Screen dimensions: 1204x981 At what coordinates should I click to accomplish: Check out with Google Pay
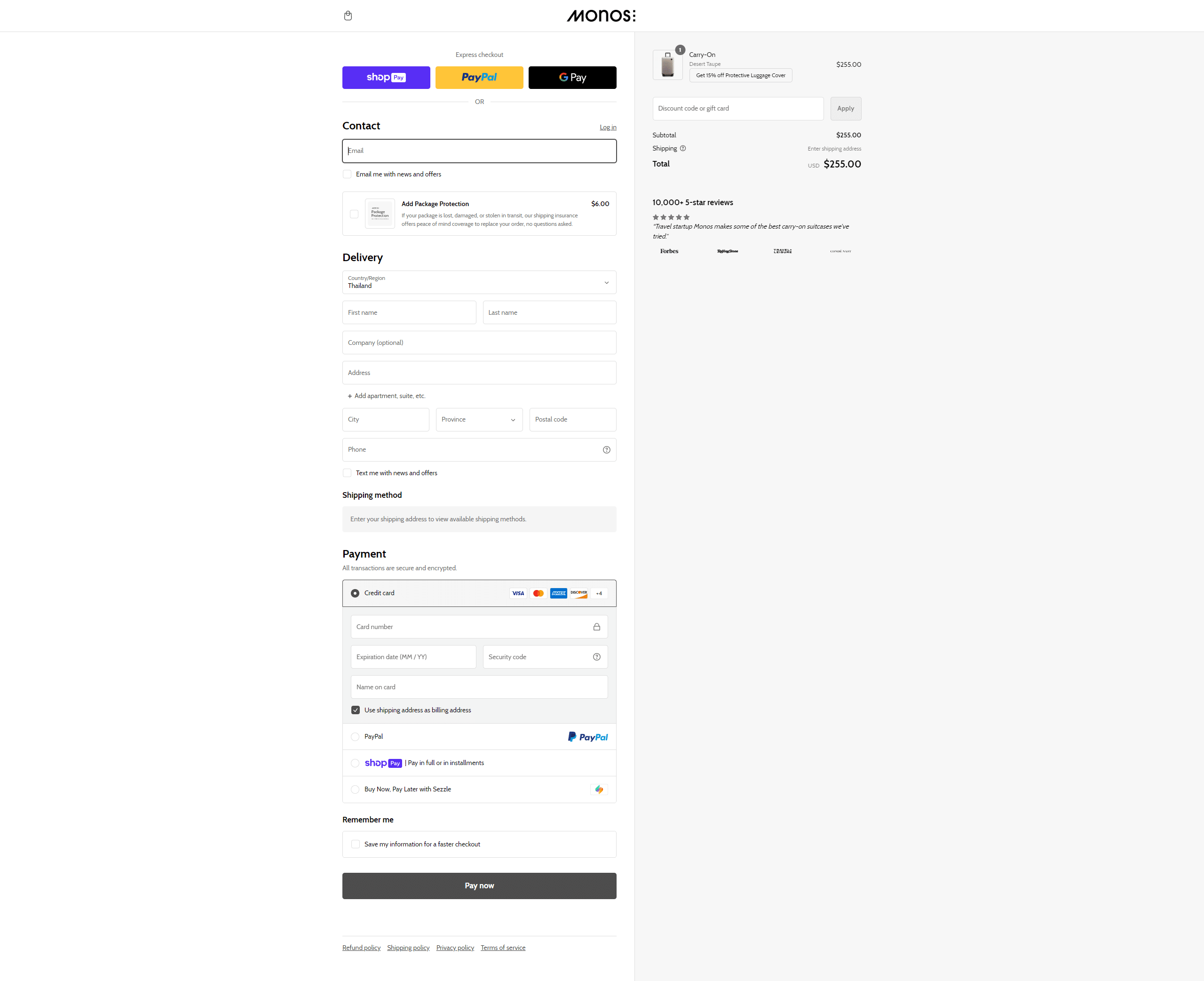[572, 78]
